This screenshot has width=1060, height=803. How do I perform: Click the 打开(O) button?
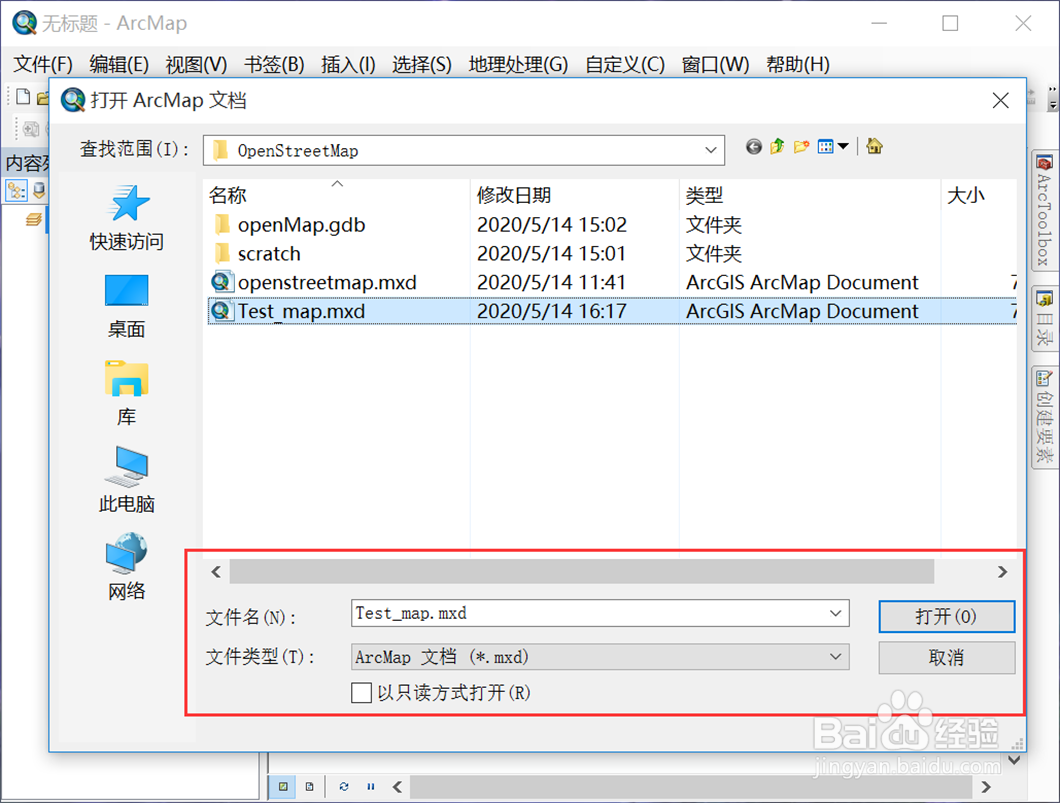(945, 617)
